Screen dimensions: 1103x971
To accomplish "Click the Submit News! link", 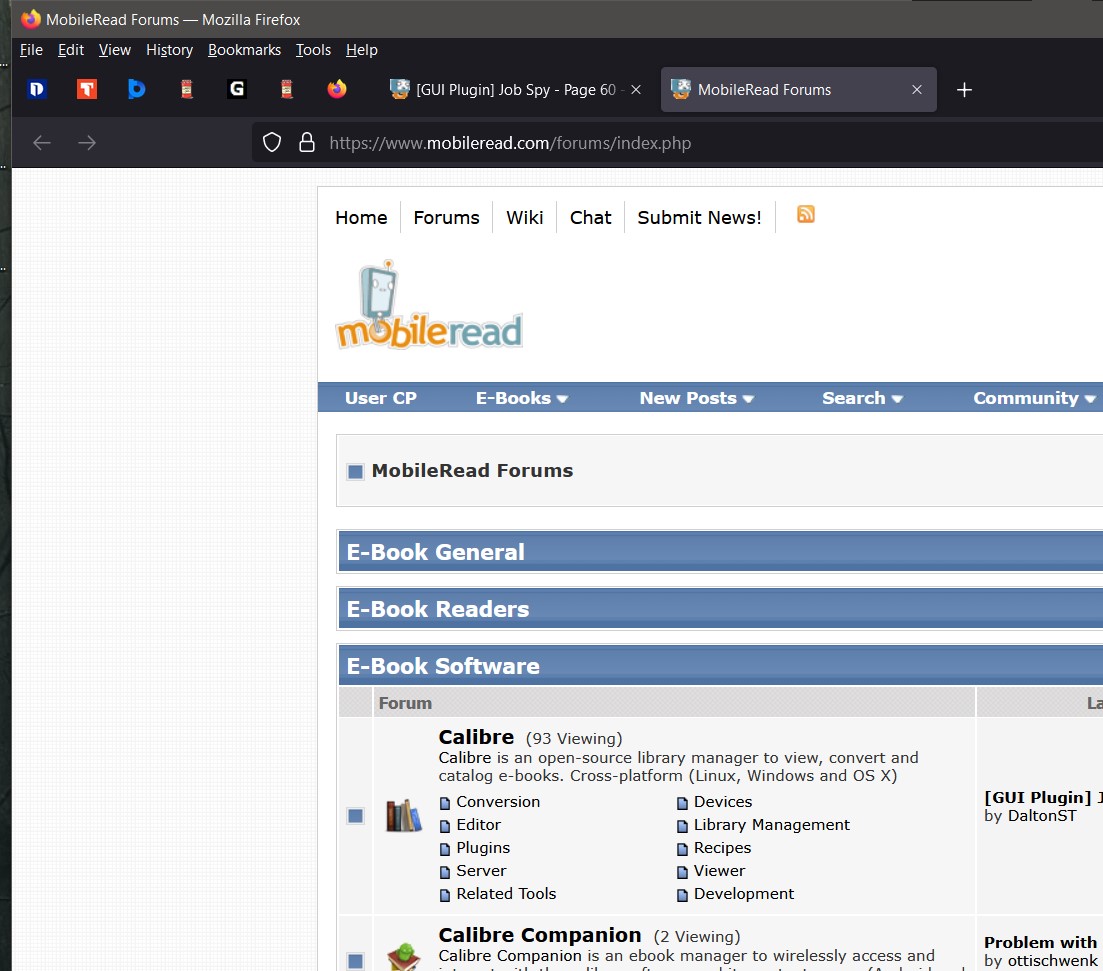I will [699, 217].
